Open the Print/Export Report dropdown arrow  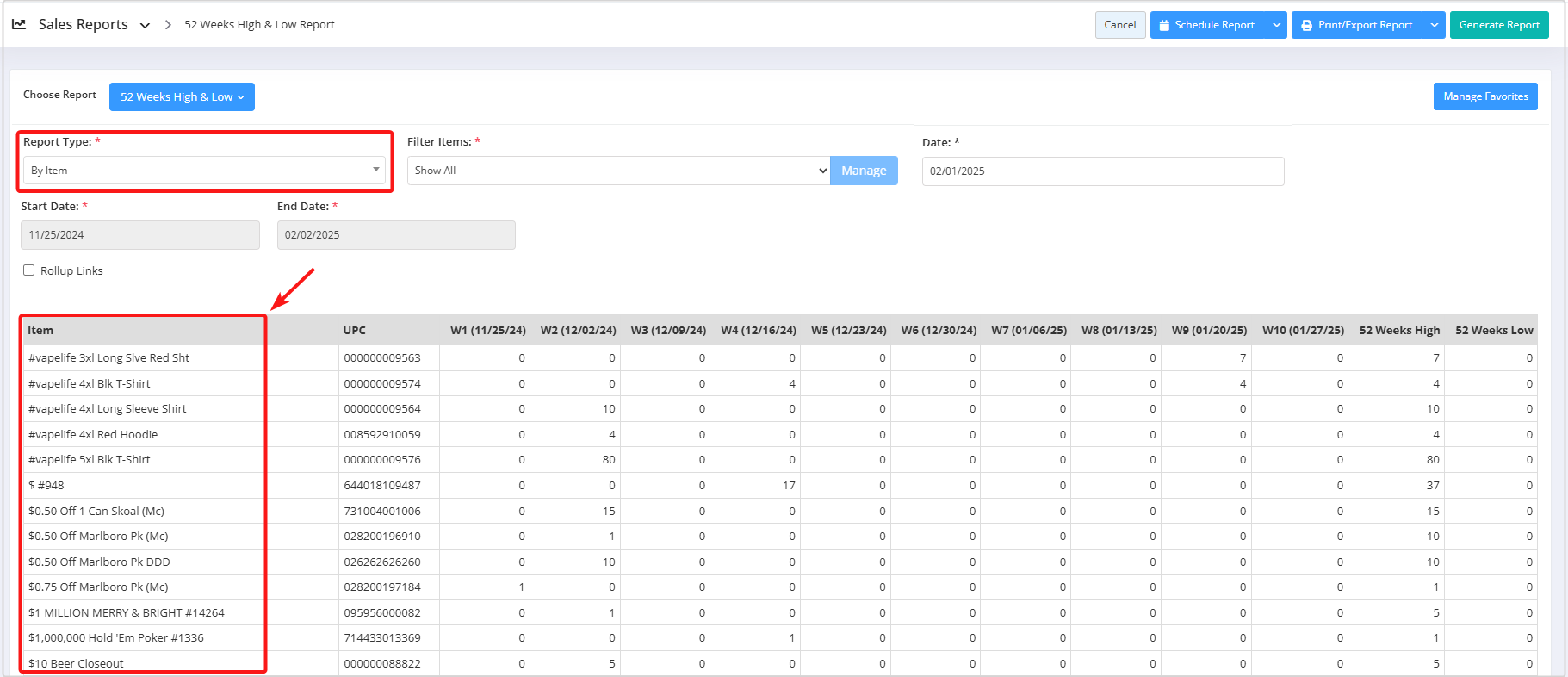[1434, 25]
